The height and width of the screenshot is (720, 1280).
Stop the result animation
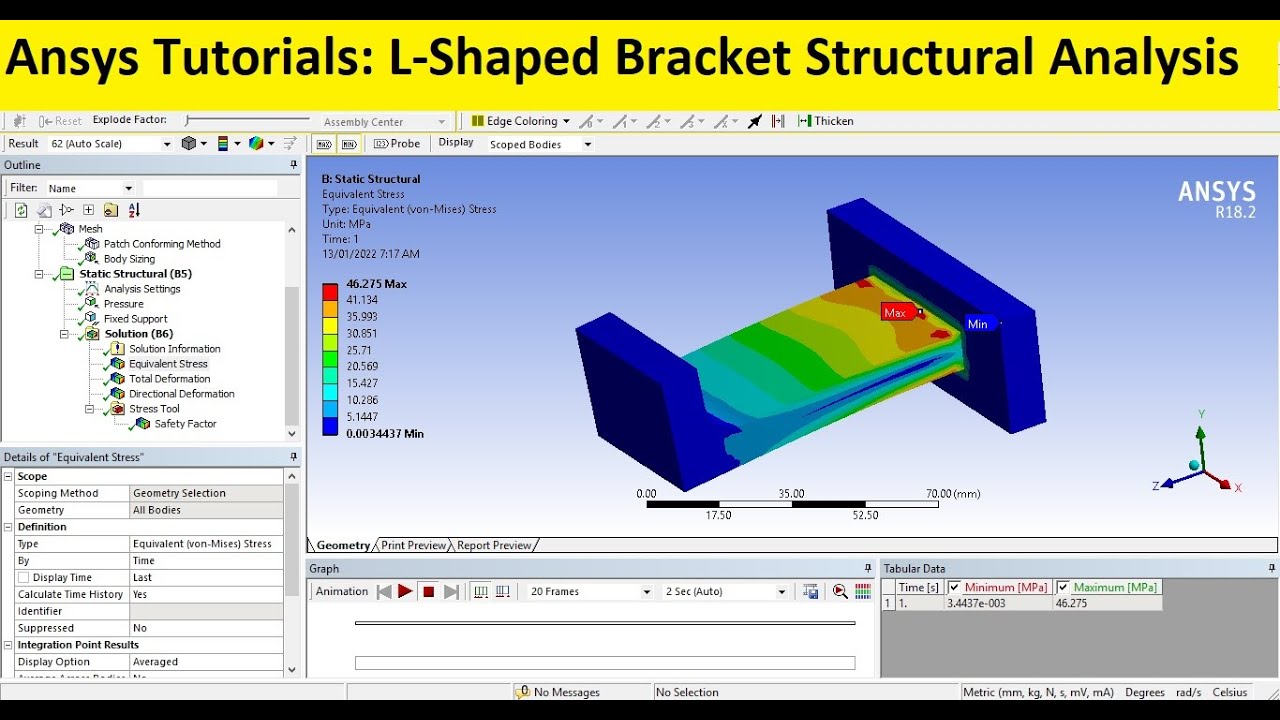(x=428, y=592)
